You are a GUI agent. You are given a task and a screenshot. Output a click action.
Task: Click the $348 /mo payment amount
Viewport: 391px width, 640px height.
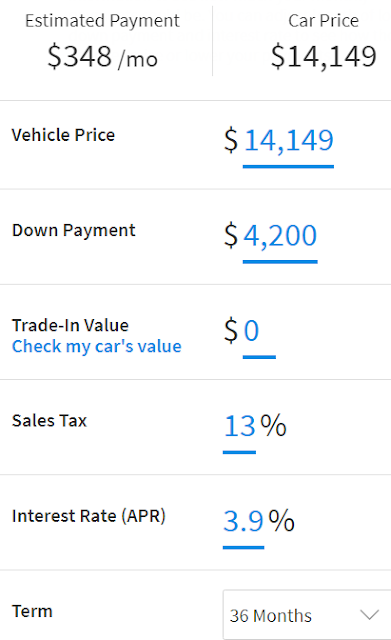102,57
